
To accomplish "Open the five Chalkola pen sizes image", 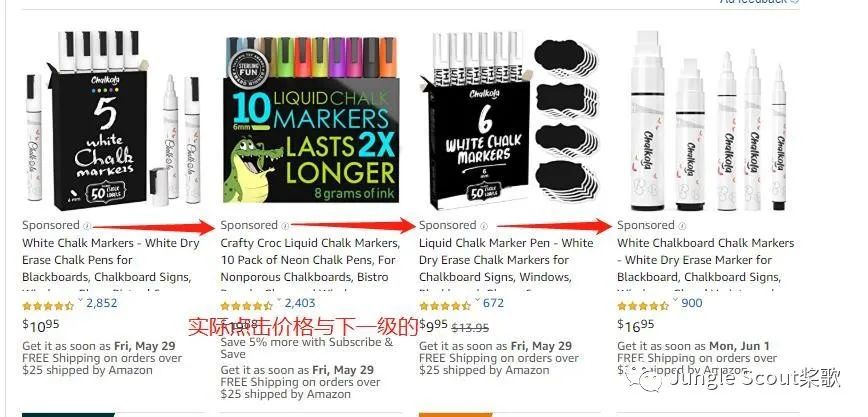I will (x=708, y=120).
